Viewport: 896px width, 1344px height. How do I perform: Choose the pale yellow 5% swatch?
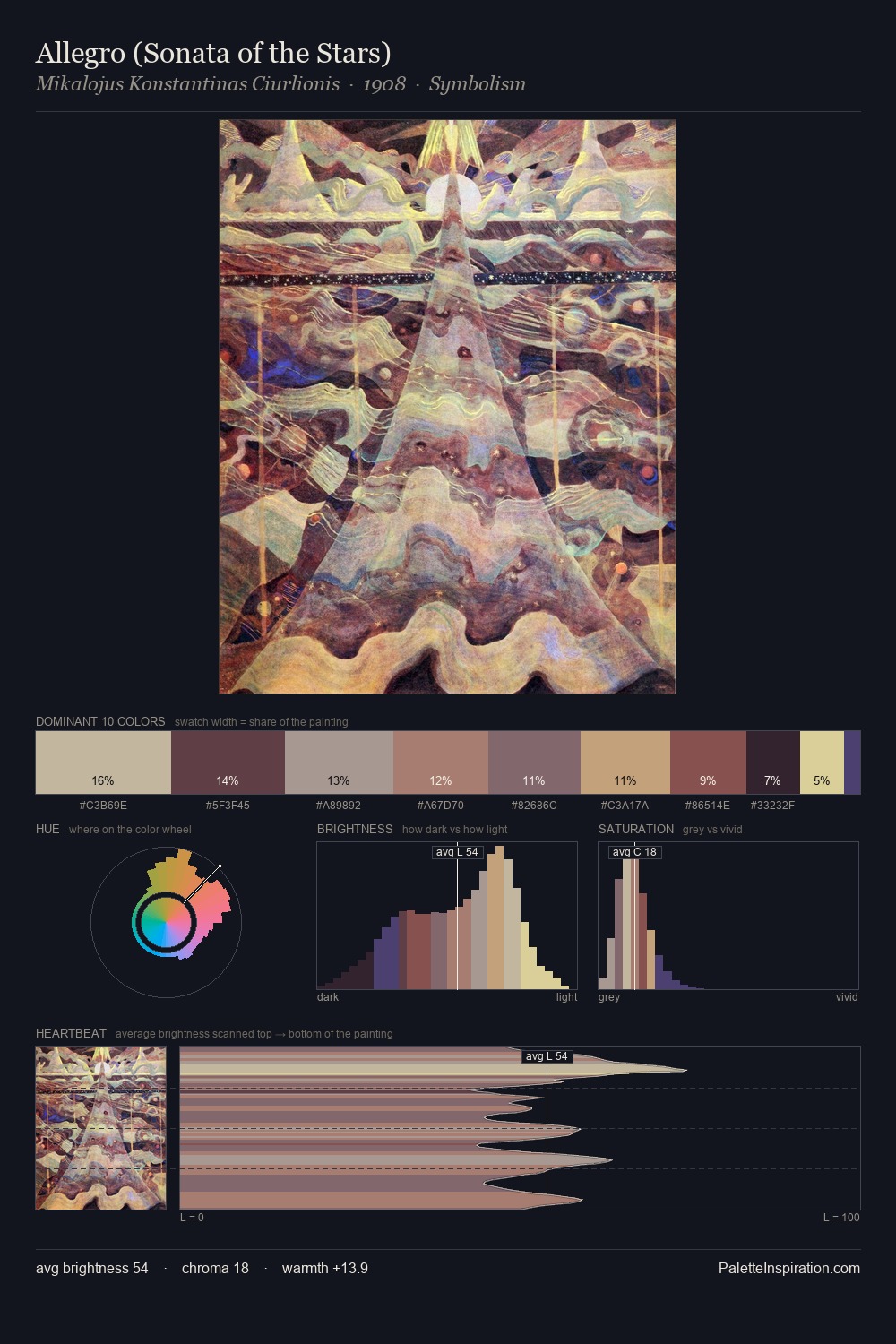[x=822, y=762]
